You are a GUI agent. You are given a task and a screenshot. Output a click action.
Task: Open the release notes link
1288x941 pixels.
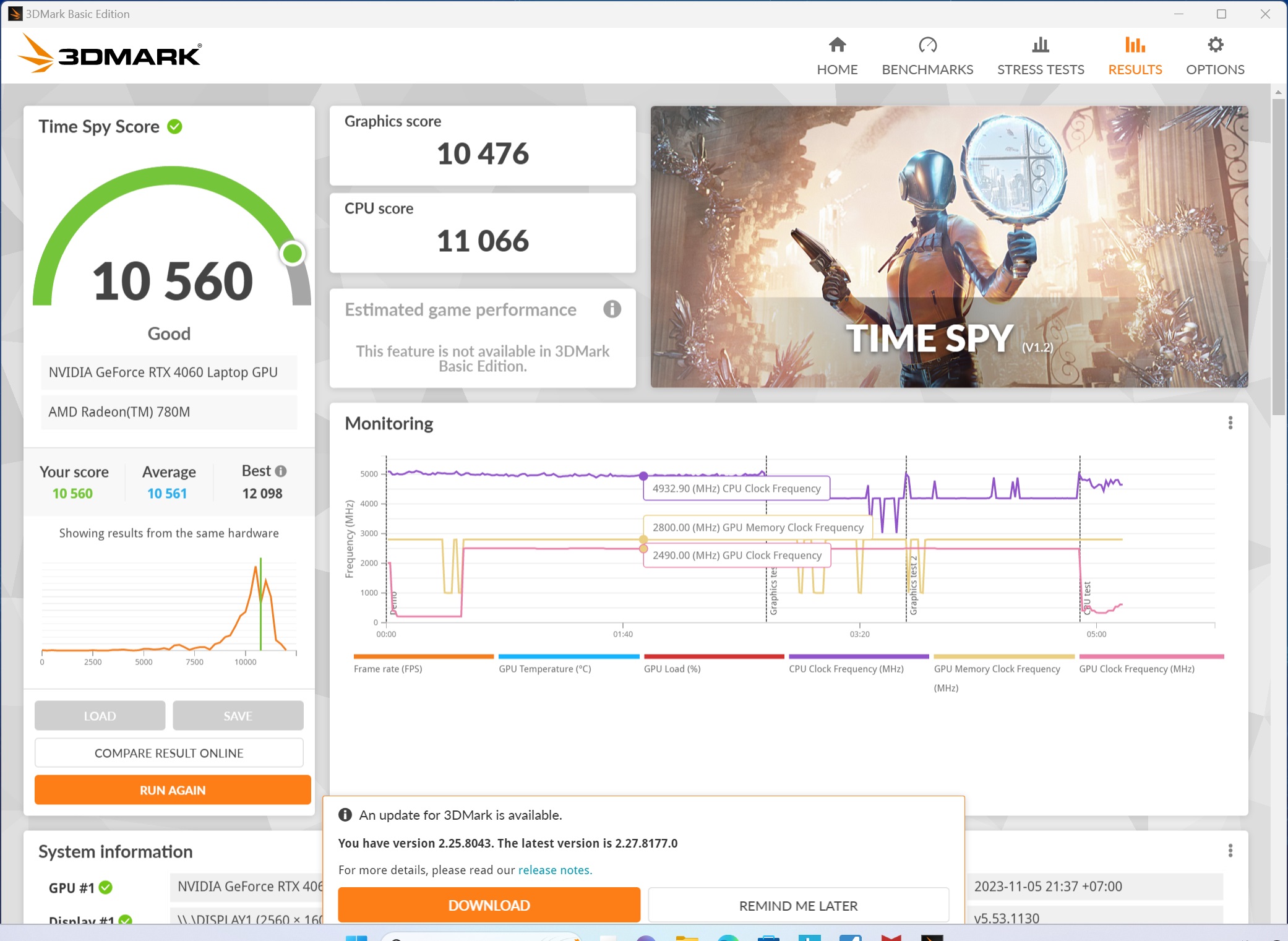tap(555, 870)
